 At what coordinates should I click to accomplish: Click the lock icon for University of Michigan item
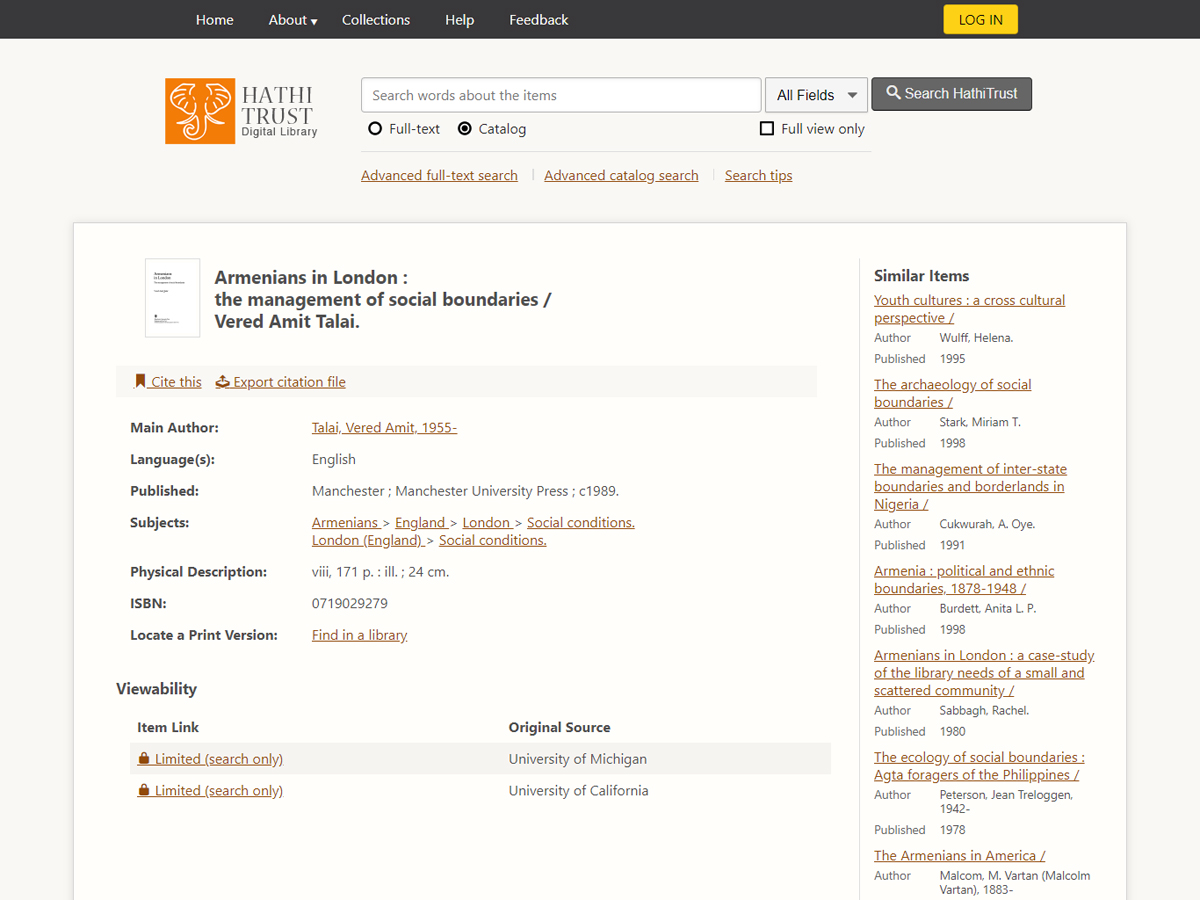click(144, 759)
